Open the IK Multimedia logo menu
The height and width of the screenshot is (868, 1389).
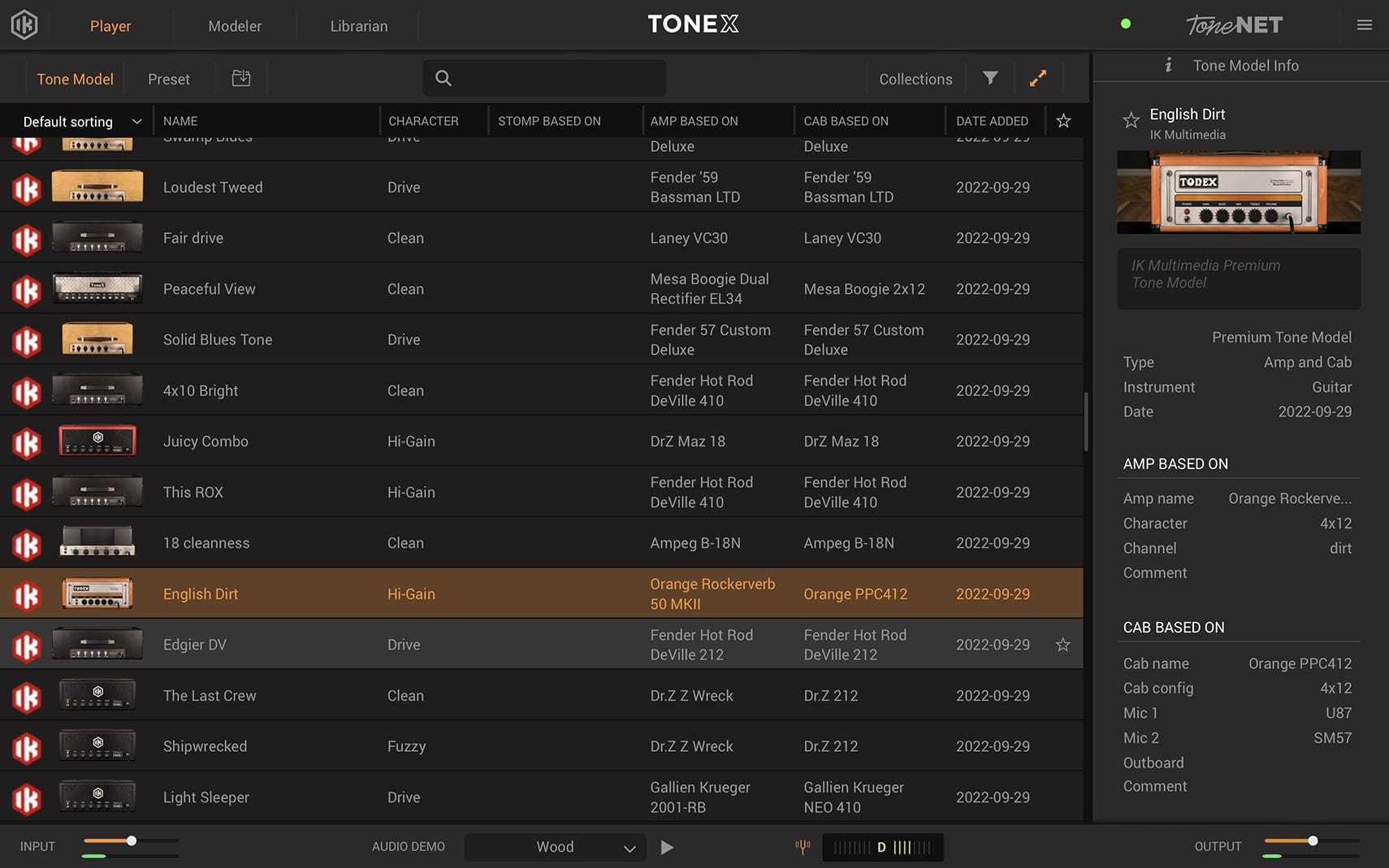(x=24, y=24)
